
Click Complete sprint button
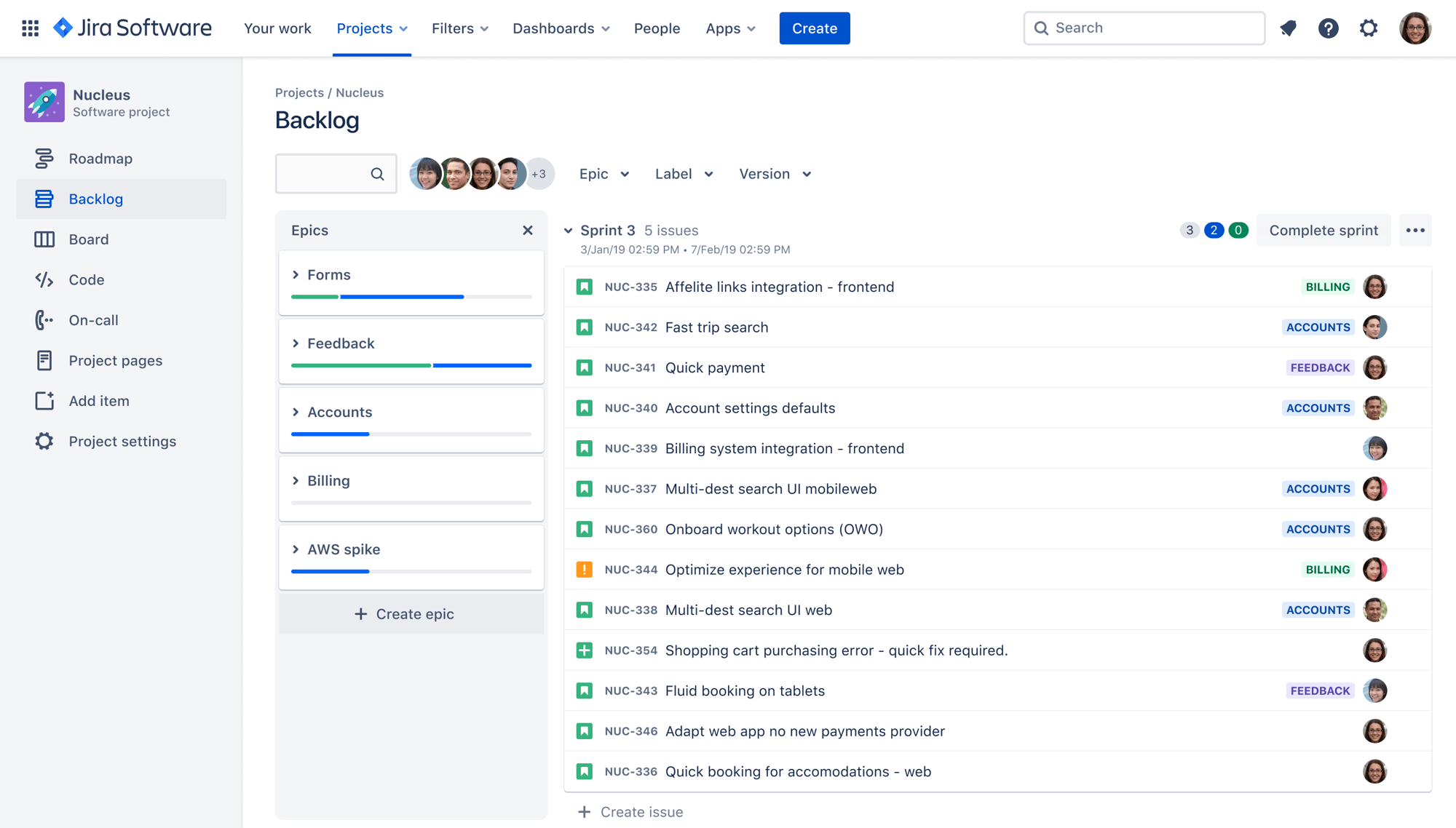pos(1323,229)
